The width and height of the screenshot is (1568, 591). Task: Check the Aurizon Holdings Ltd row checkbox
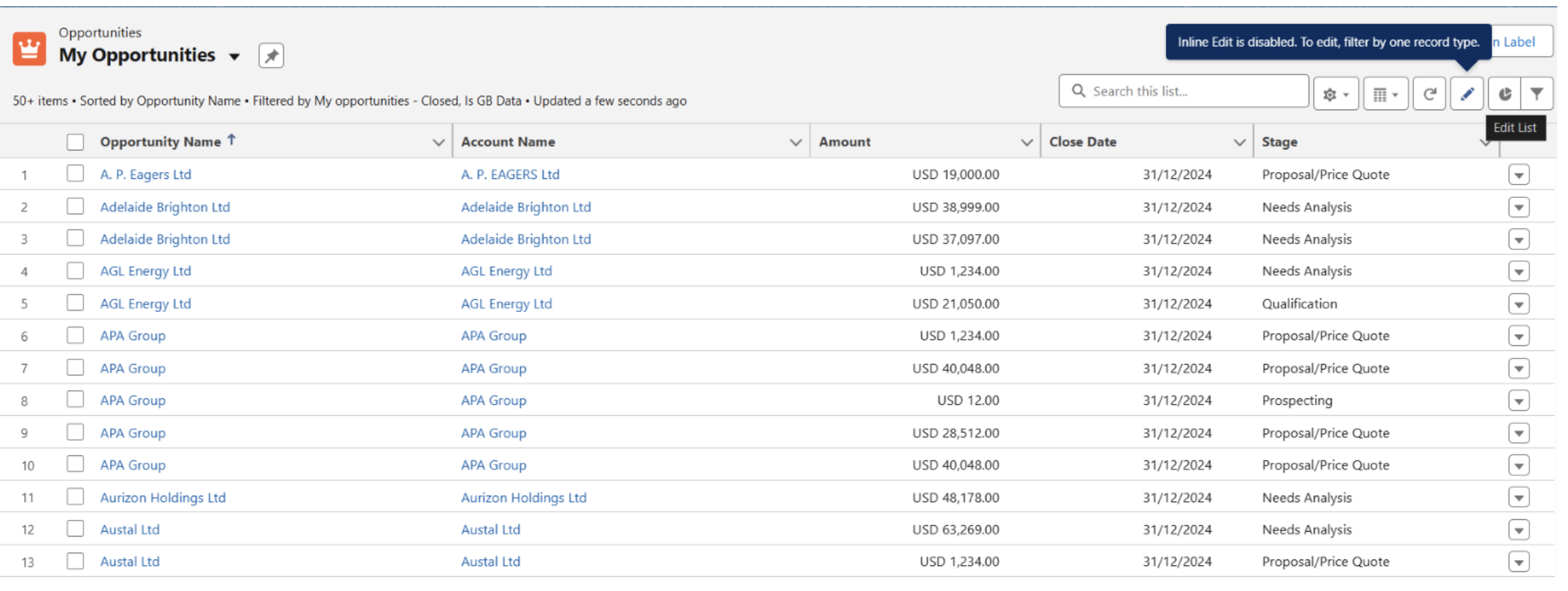pos(75,497)
